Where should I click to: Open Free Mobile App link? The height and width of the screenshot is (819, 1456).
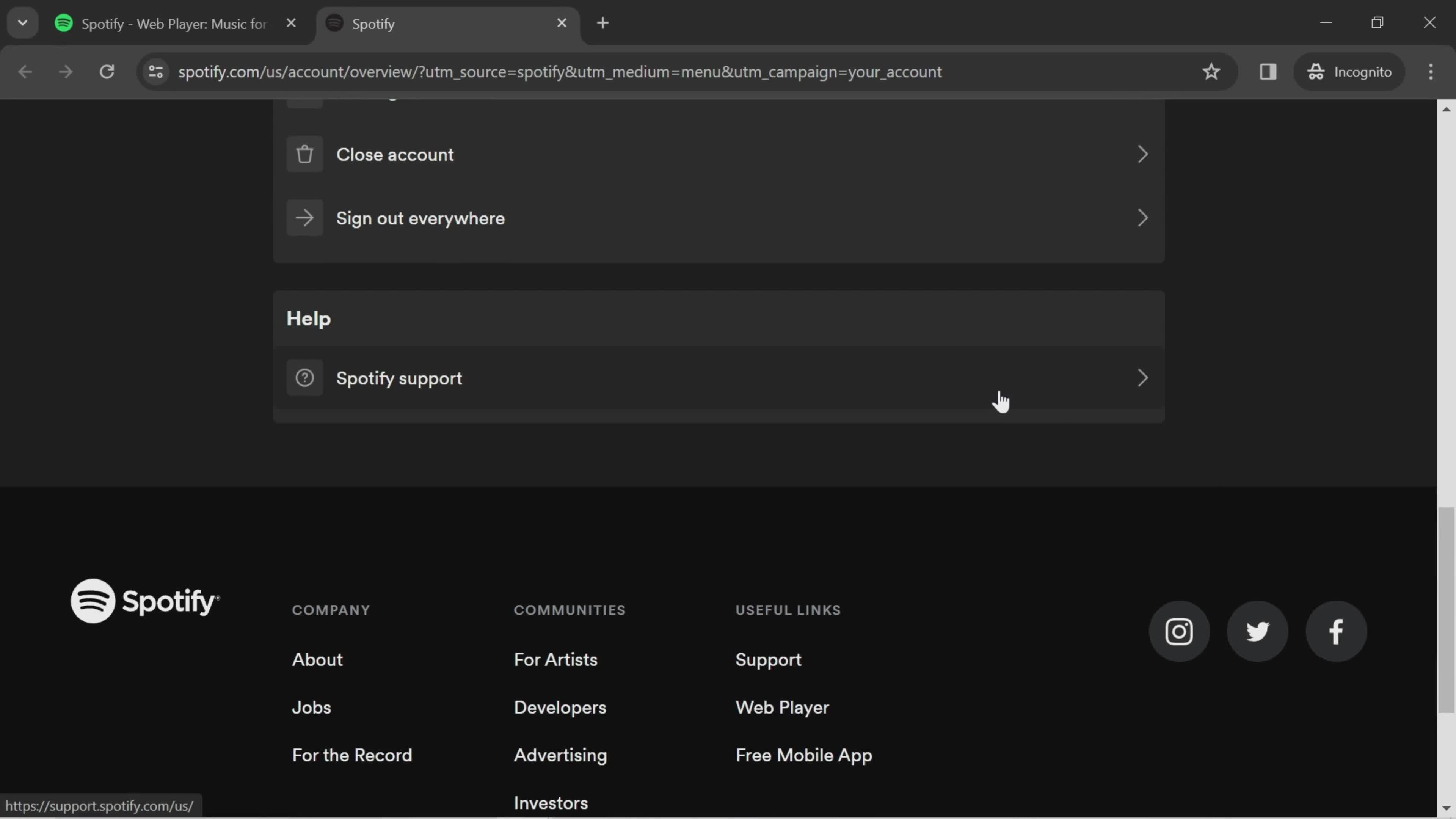coord(804,756)
